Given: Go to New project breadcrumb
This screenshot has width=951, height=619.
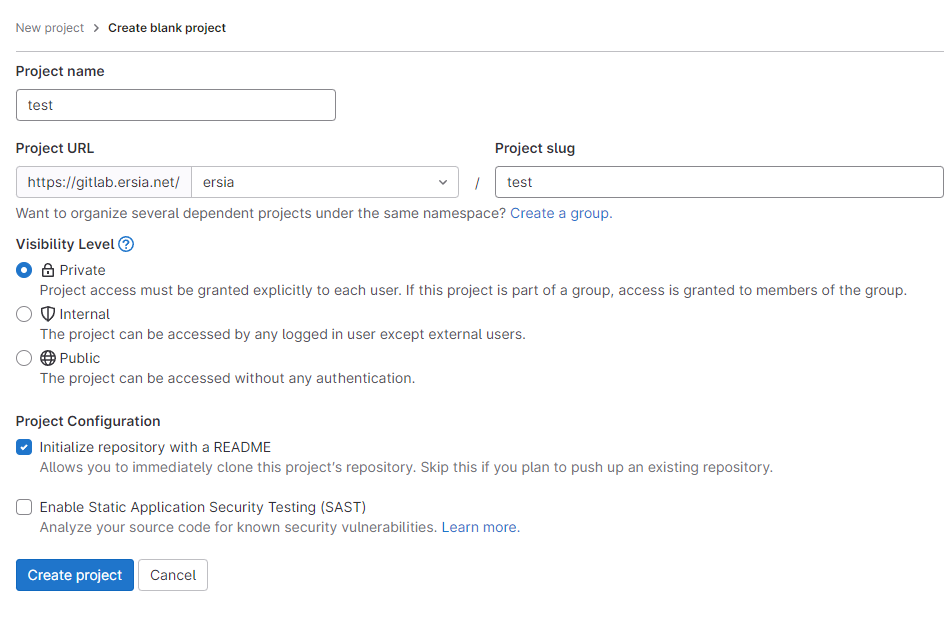Looking at the screenshot, I should pos(50,28).
